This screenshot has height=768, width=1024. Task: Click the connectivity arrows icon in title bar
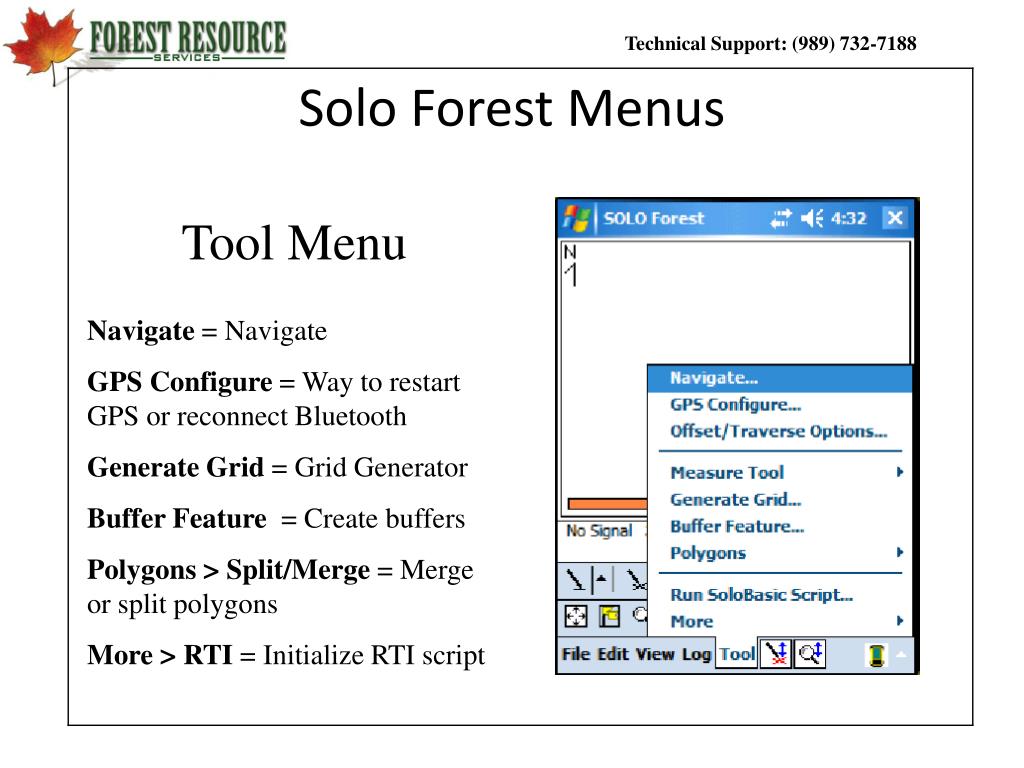point(780,218)
